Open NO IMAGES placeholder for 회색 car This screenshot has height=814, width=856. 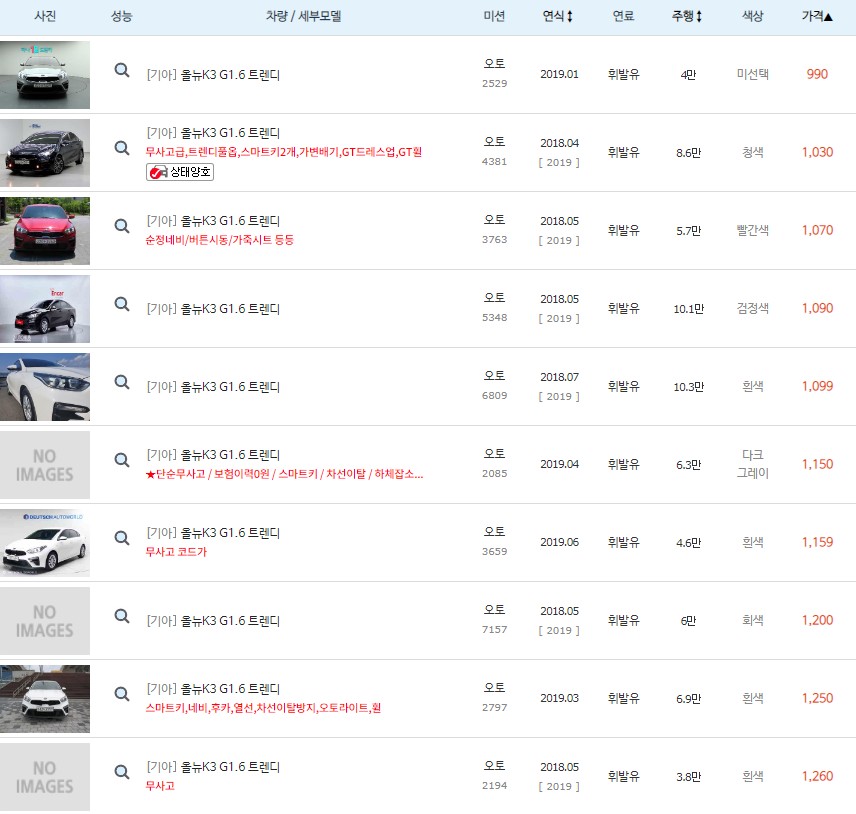(45, 621)
